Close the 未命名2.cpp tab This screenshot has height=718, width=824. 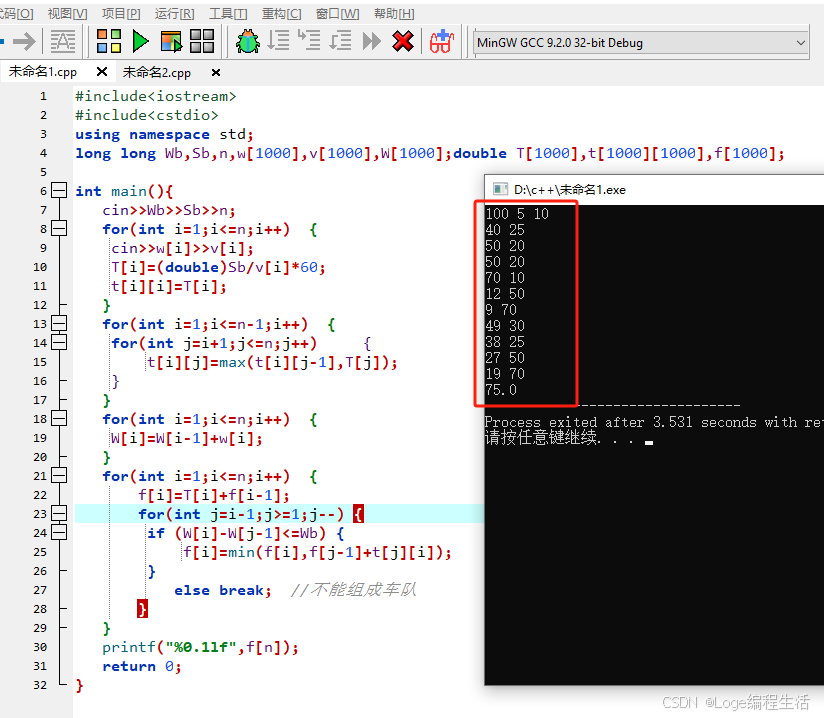(216, 73)
